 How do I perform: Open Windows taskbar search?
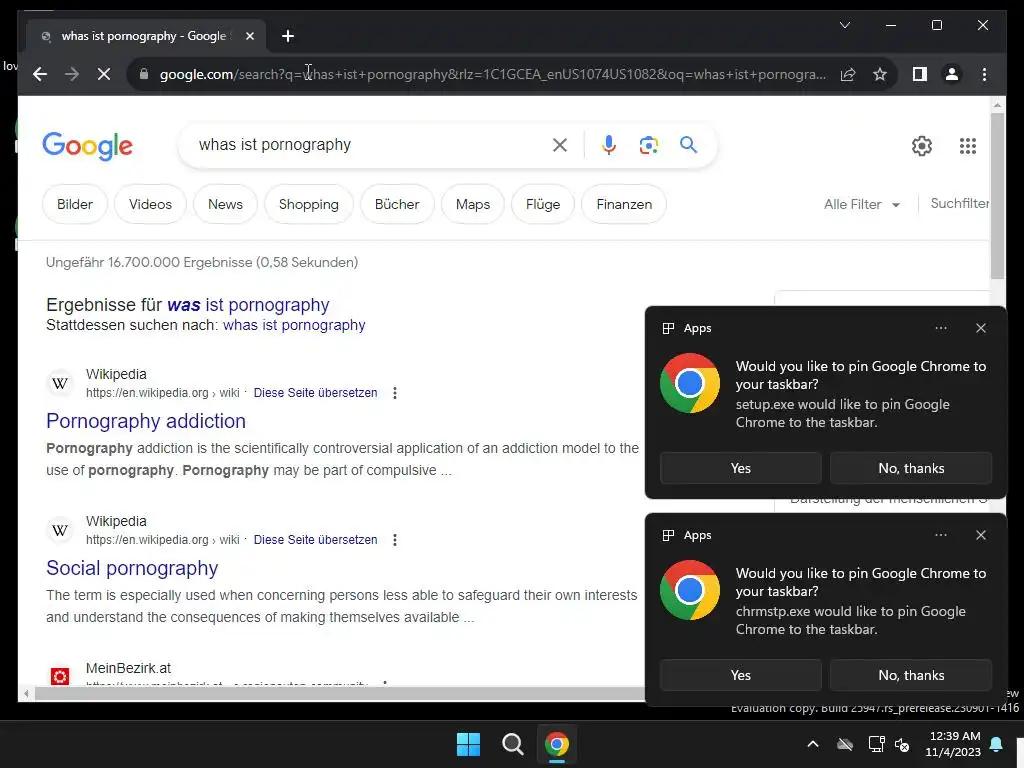[513, 744]
